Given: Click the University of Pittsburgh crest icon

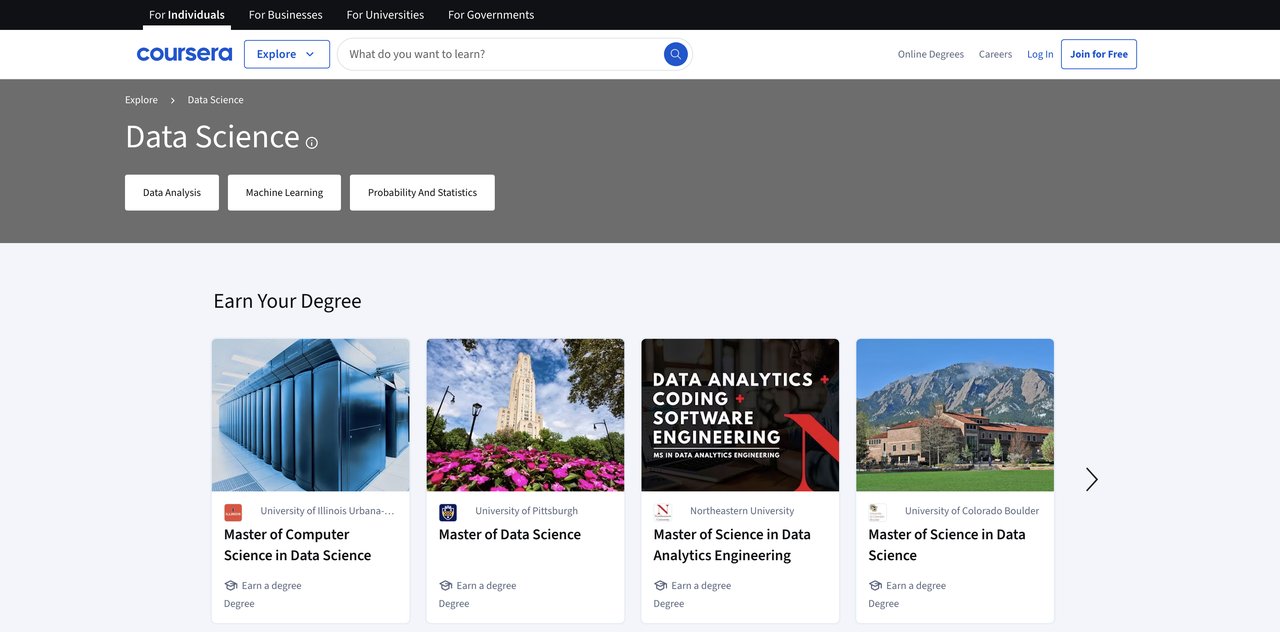Looking at the screenshot, I should 448,512.
